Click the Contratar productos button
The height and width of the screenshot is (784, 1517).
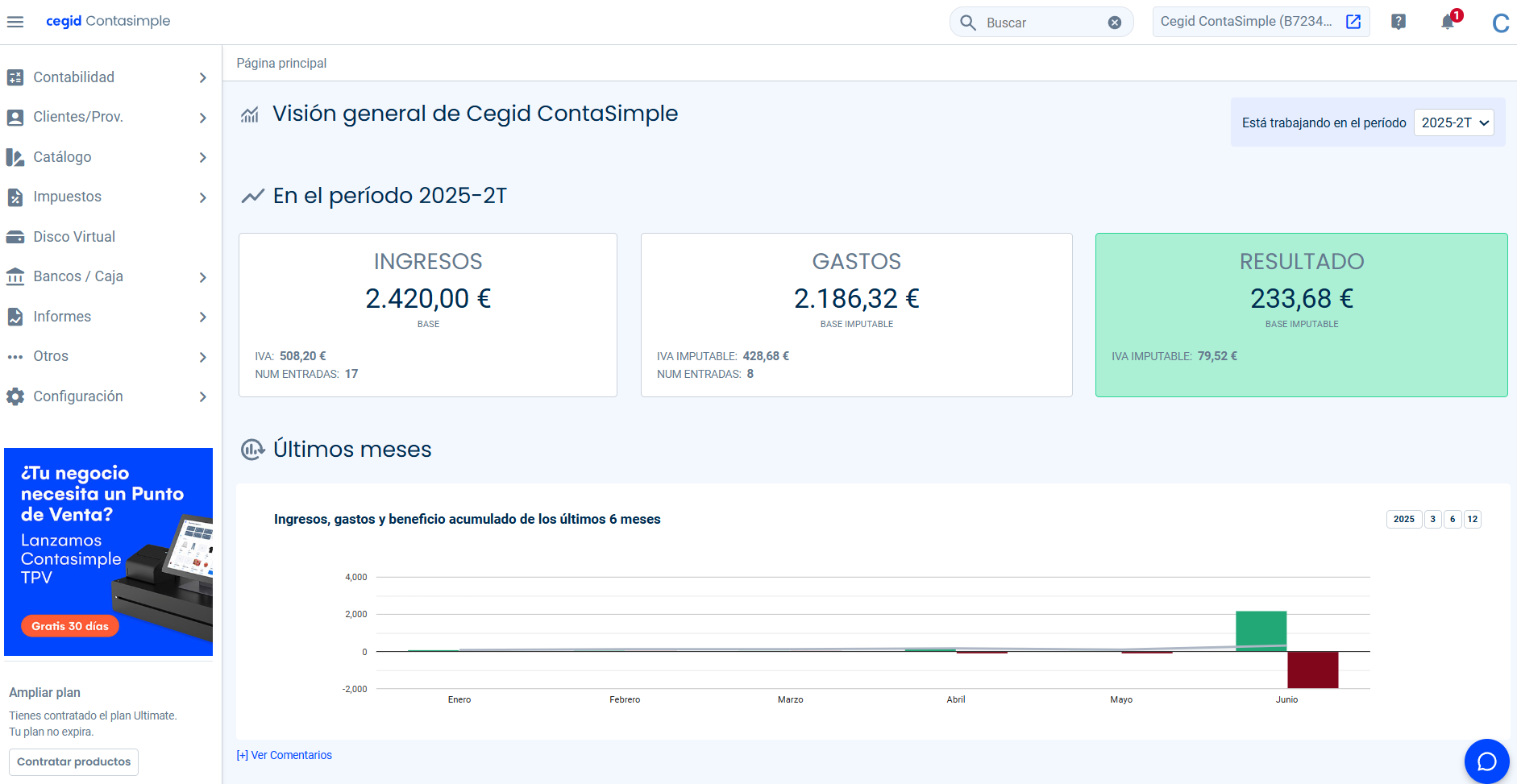pyautogui.click(x=74, y=762)
